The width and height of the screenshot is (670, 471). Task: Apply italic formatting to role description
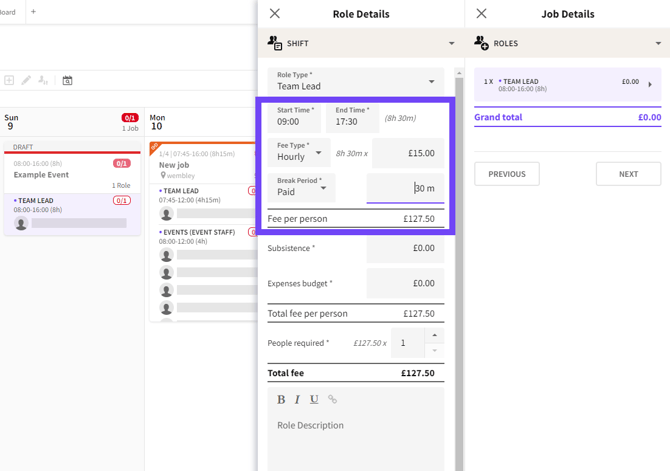tap(297, 399)
